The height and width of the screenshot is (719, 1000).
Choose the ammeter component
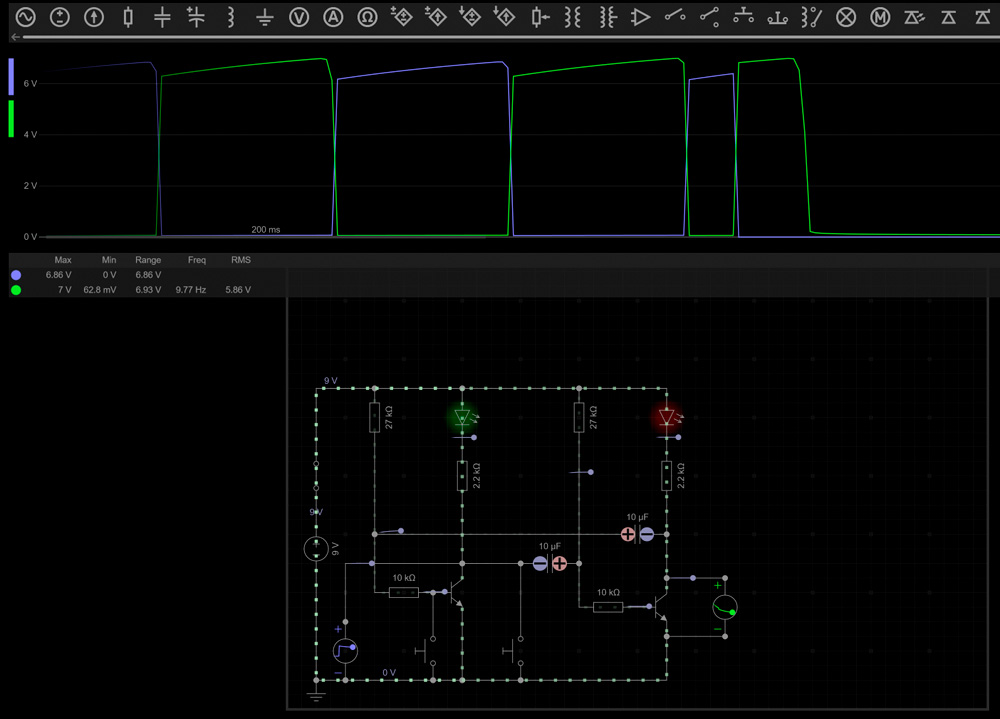[333, 17]
